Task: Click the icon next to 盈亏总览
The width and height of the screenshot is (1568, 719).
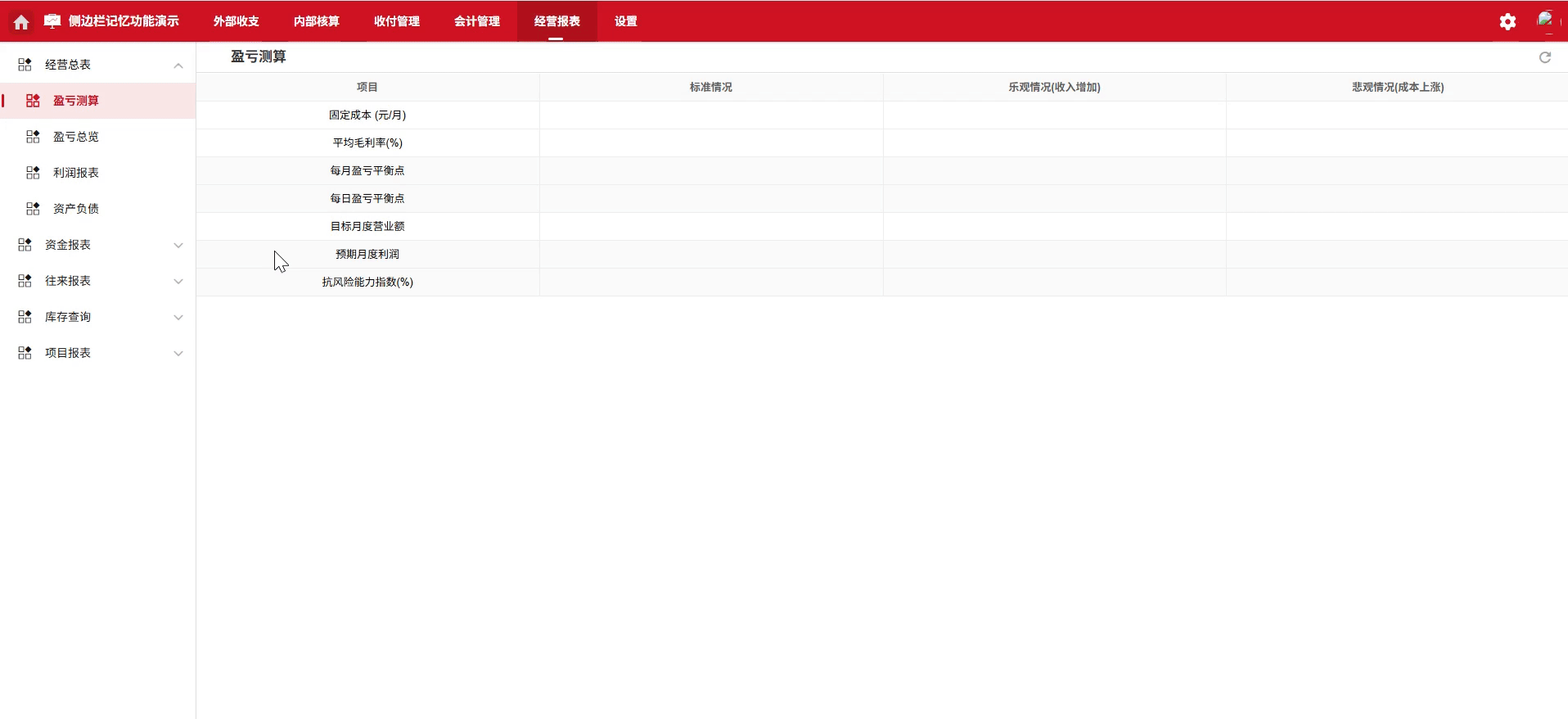Action: [x=33, y=137]
